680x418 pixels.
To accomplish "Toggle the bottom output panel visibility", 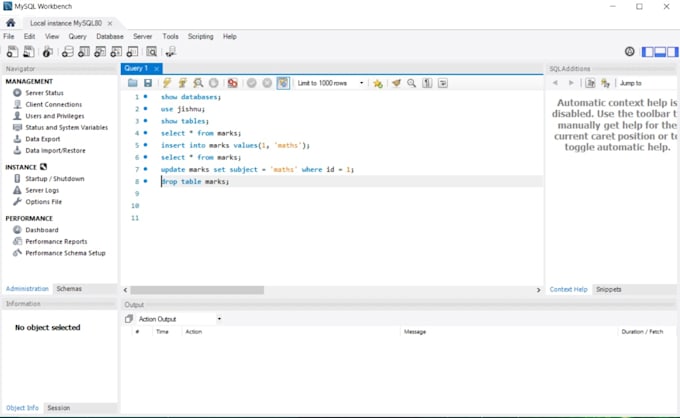I will coord(660,52).
